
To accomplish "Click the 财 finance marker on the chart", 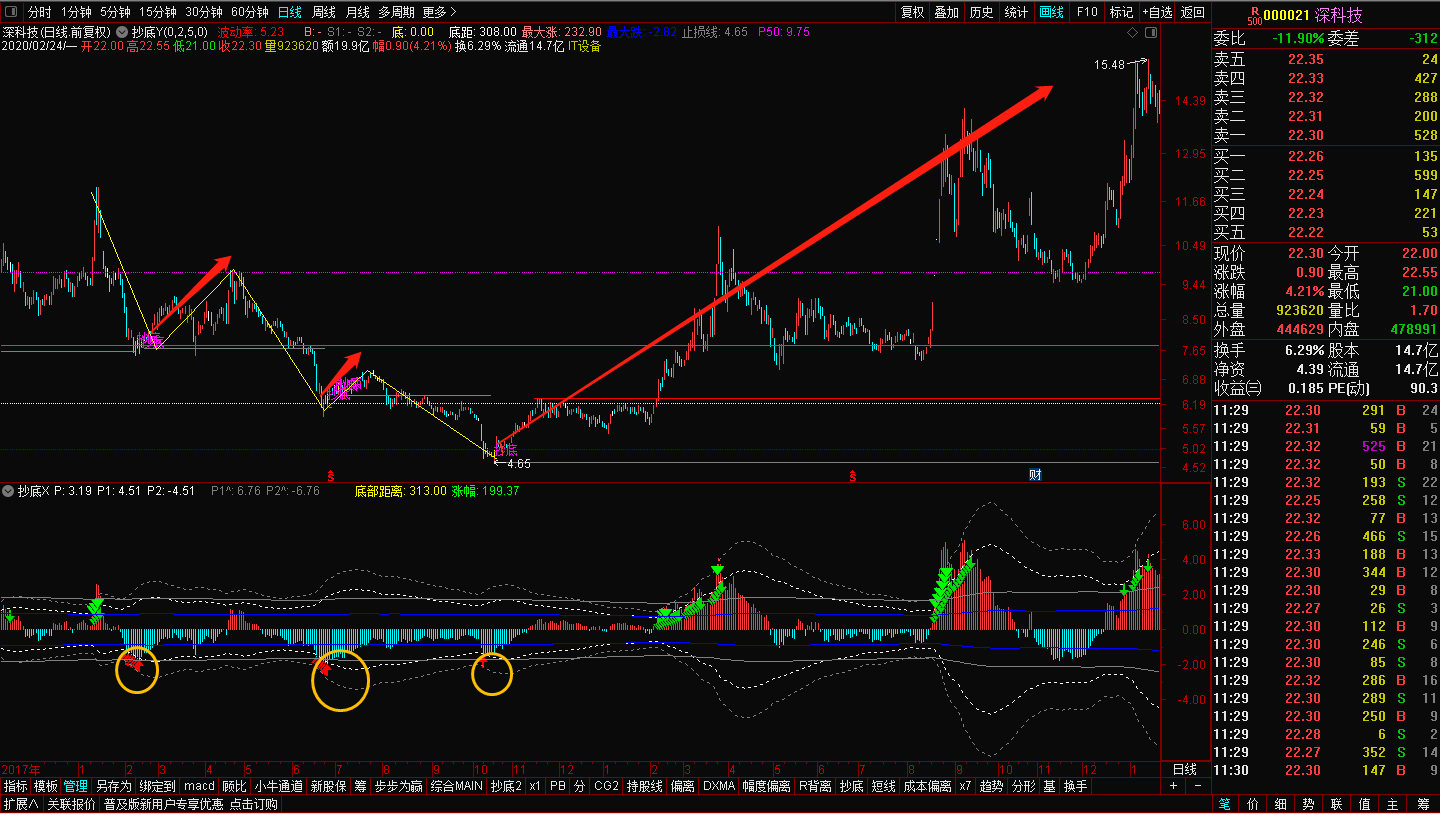I will coord(1035,474).
